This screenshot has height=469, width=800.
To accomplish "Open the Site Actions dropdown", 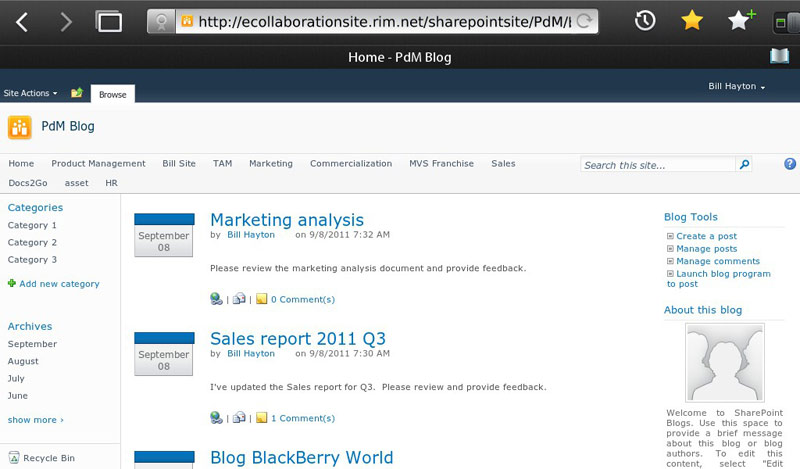I will tap(30, 93).
